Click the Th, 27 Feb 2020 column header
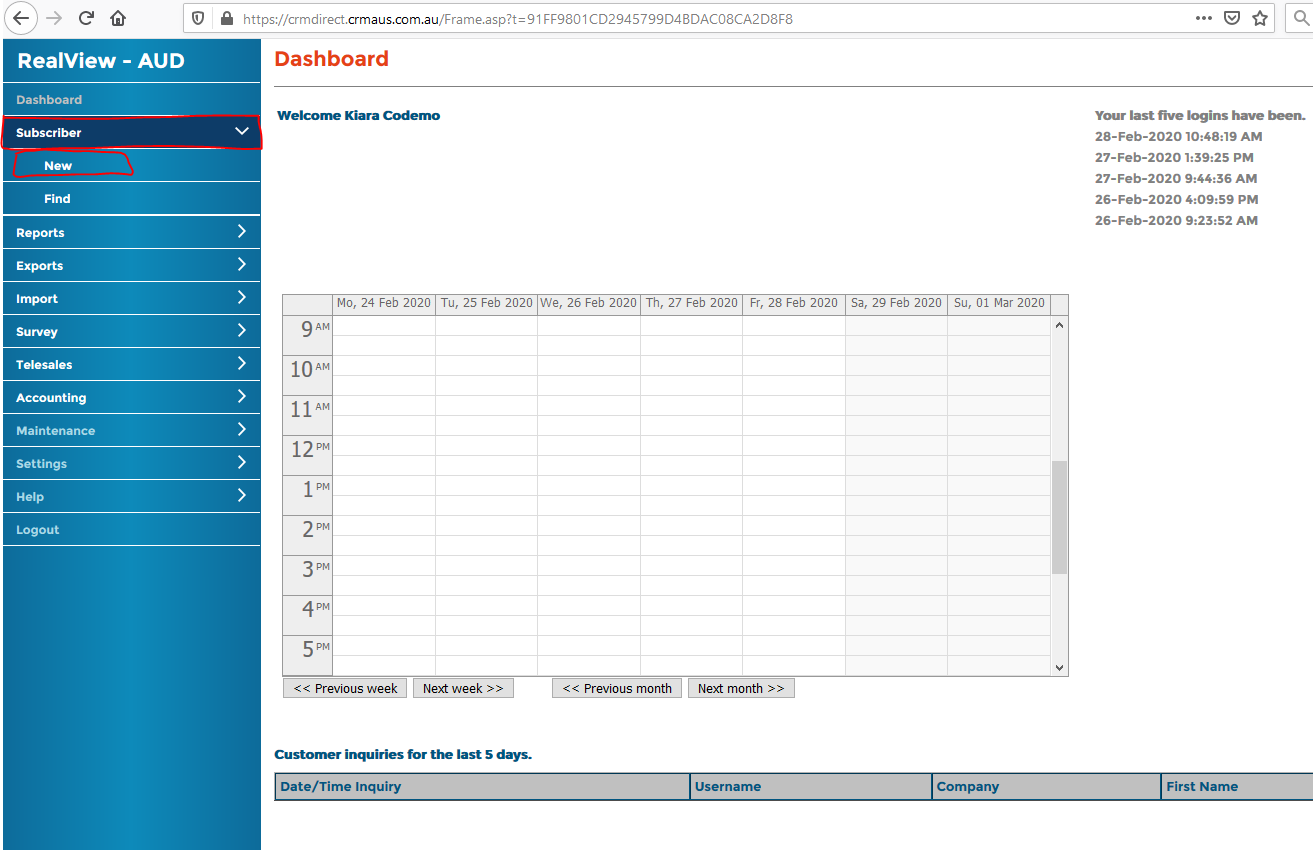 [692, 303]
